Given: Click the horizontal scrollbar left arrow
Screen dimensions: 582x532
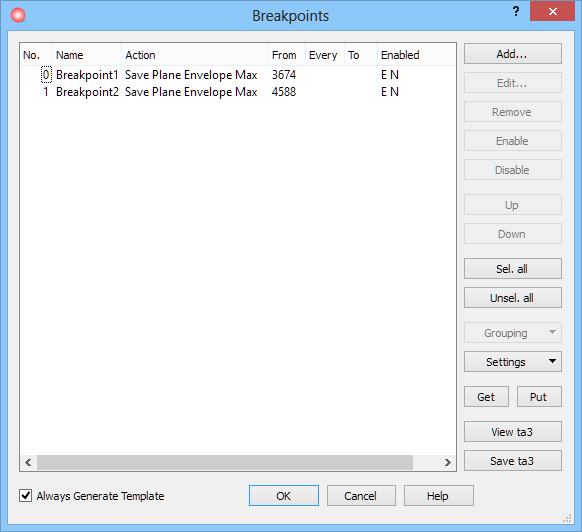Looking at the screenshot, I should (28, 462).
